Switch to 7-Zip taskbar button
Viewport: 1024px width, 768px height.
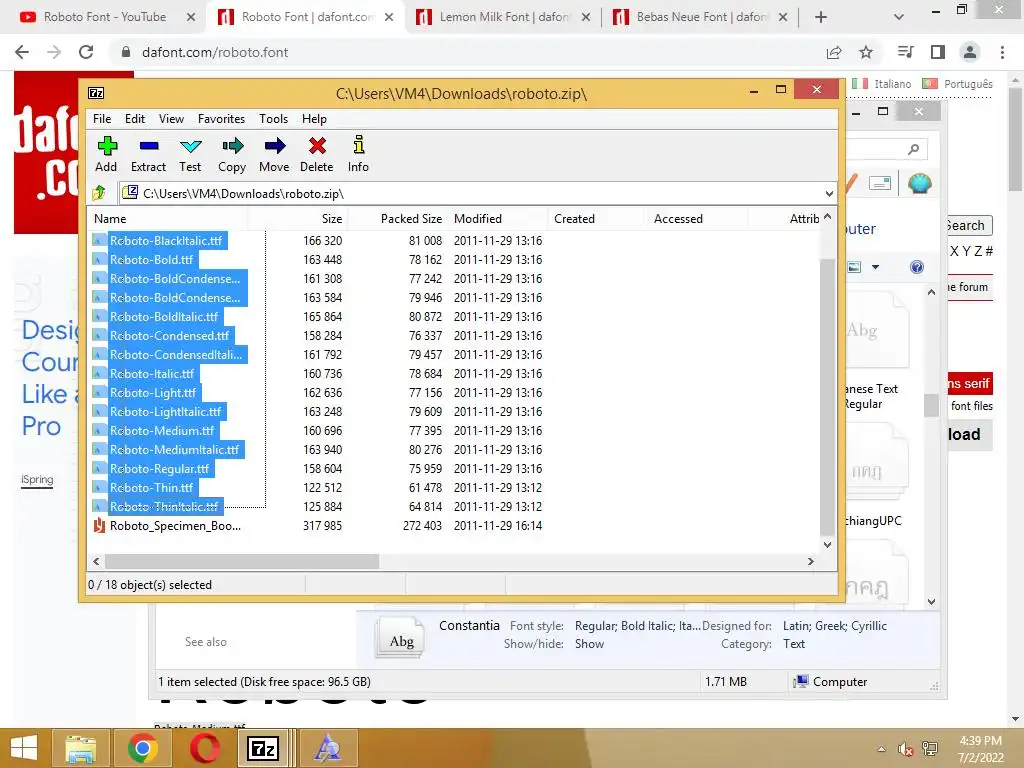pos(264,748)
